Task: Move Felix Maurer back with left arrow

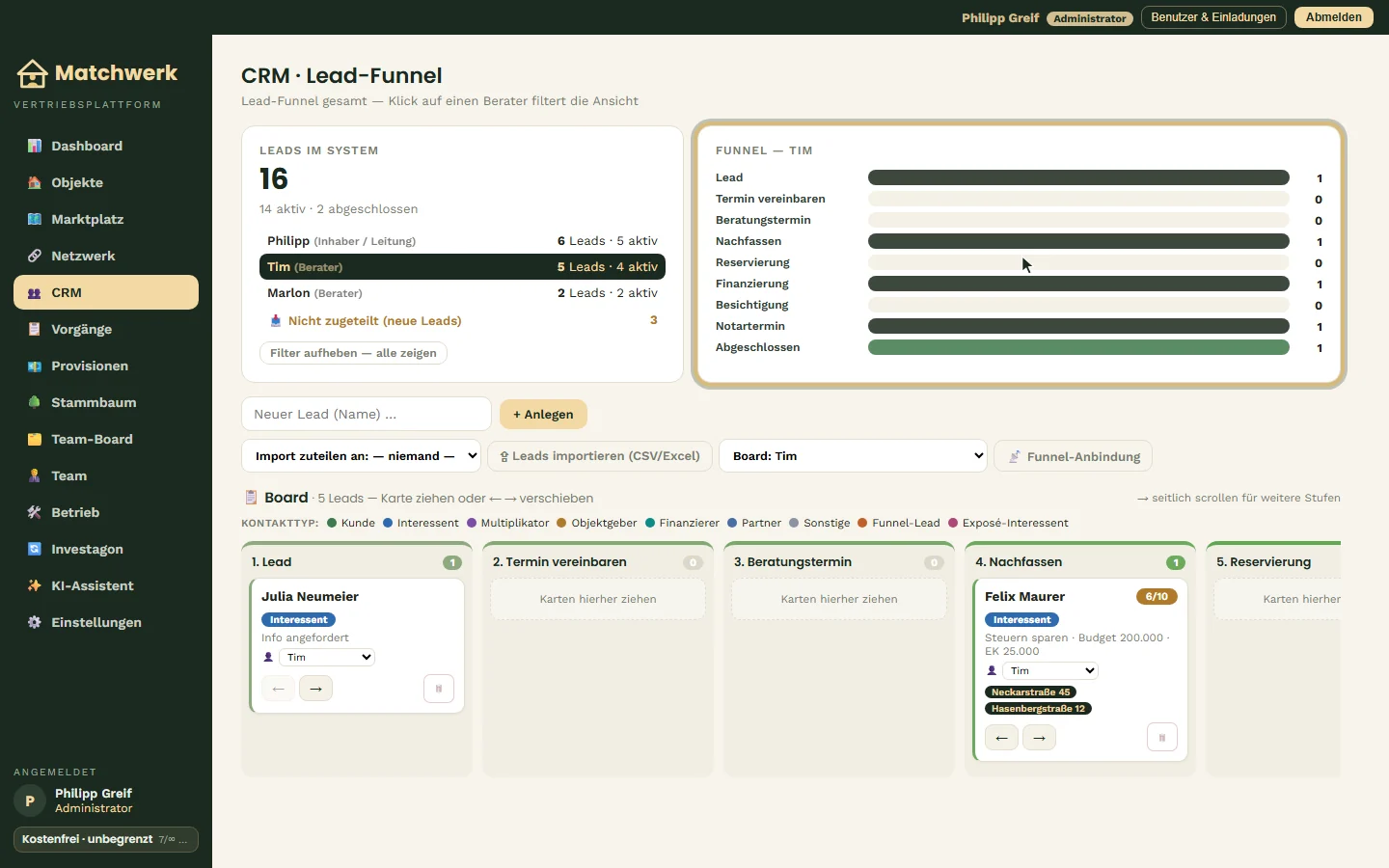Action: pyautogui.click(x=1001, y=738)
